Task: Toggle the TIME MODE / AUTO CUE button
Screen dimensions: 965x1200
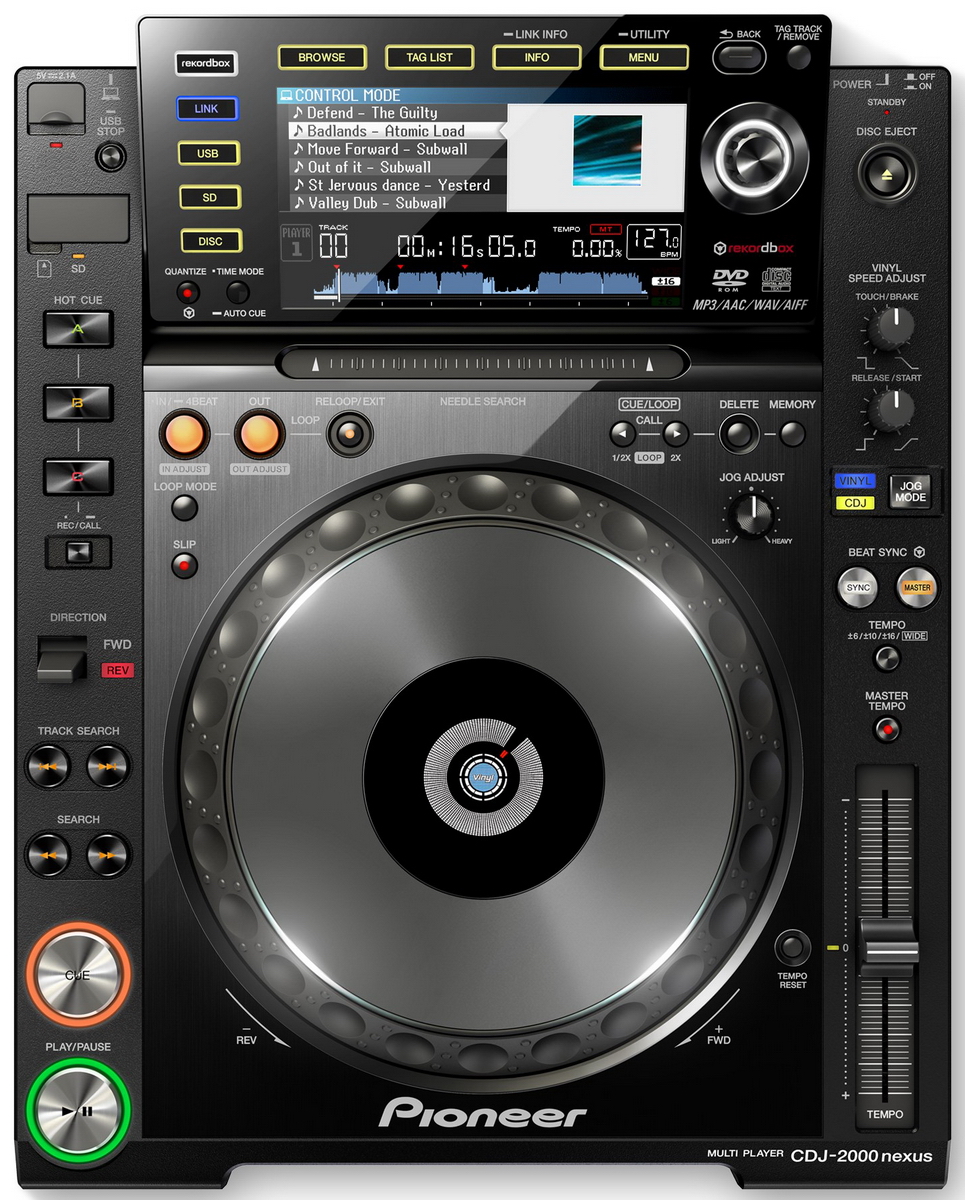Action: (x=238, y=292)
